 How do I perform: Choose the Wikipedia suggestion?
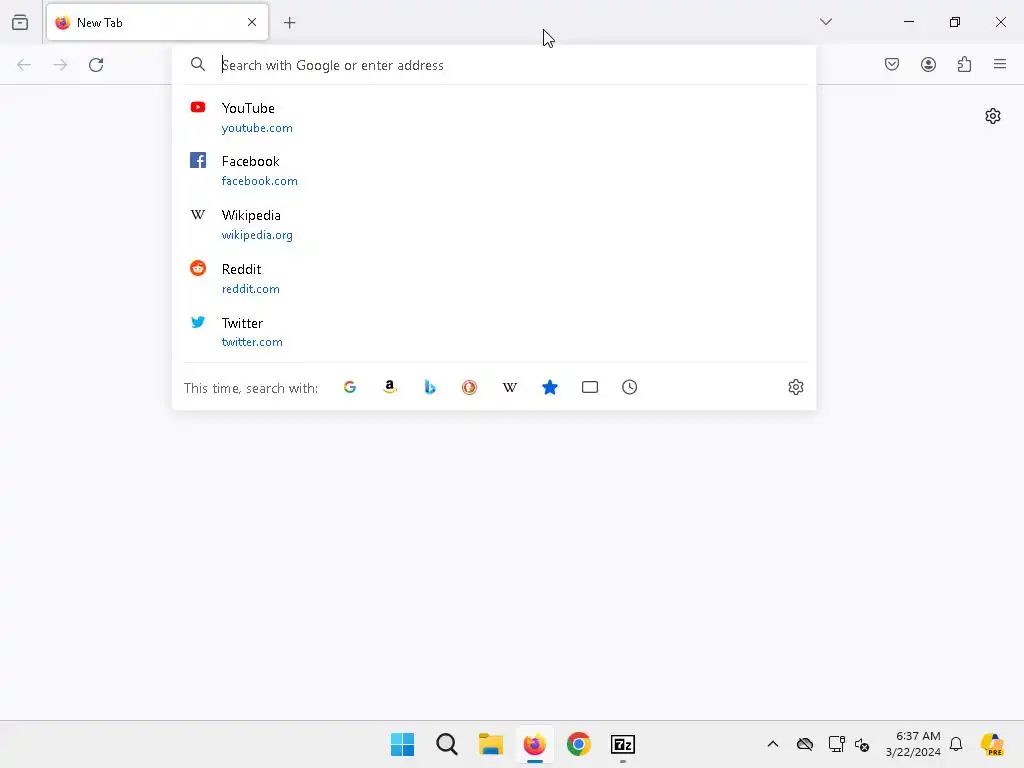click(494, 225)
